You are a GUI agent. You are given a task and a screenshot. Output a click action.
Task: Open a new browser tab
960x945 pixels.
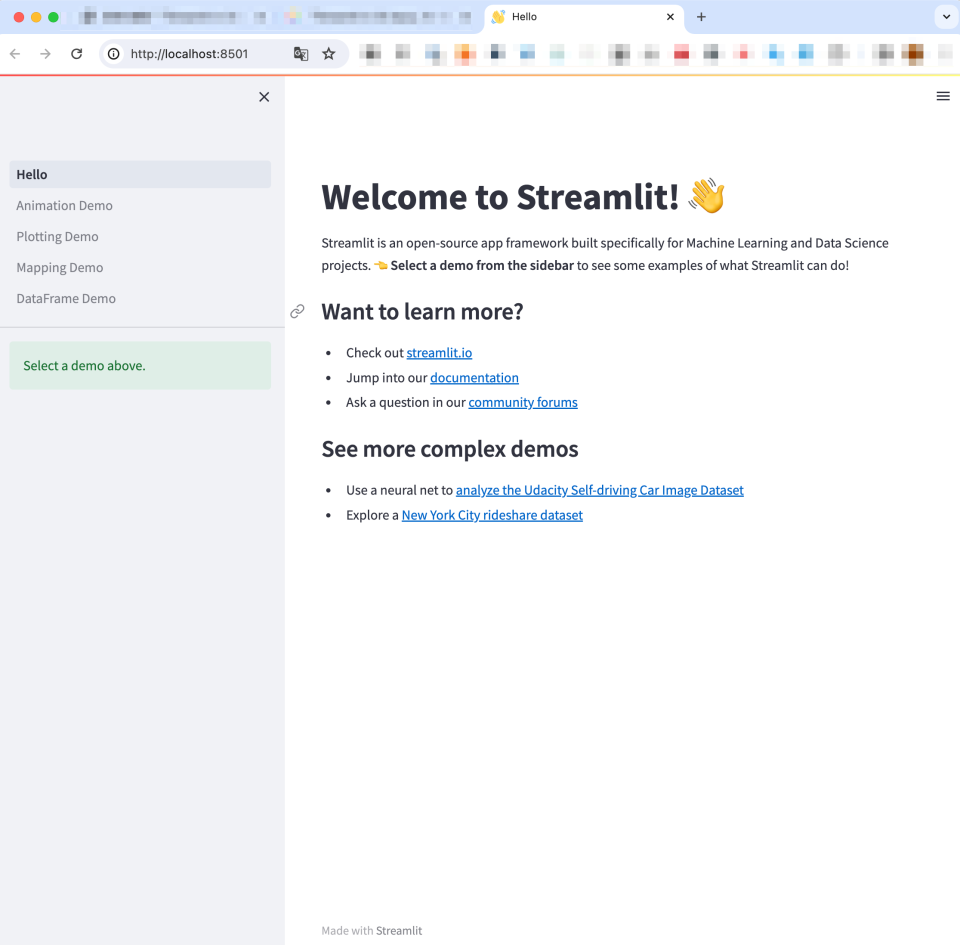click(x=700, y=16)
